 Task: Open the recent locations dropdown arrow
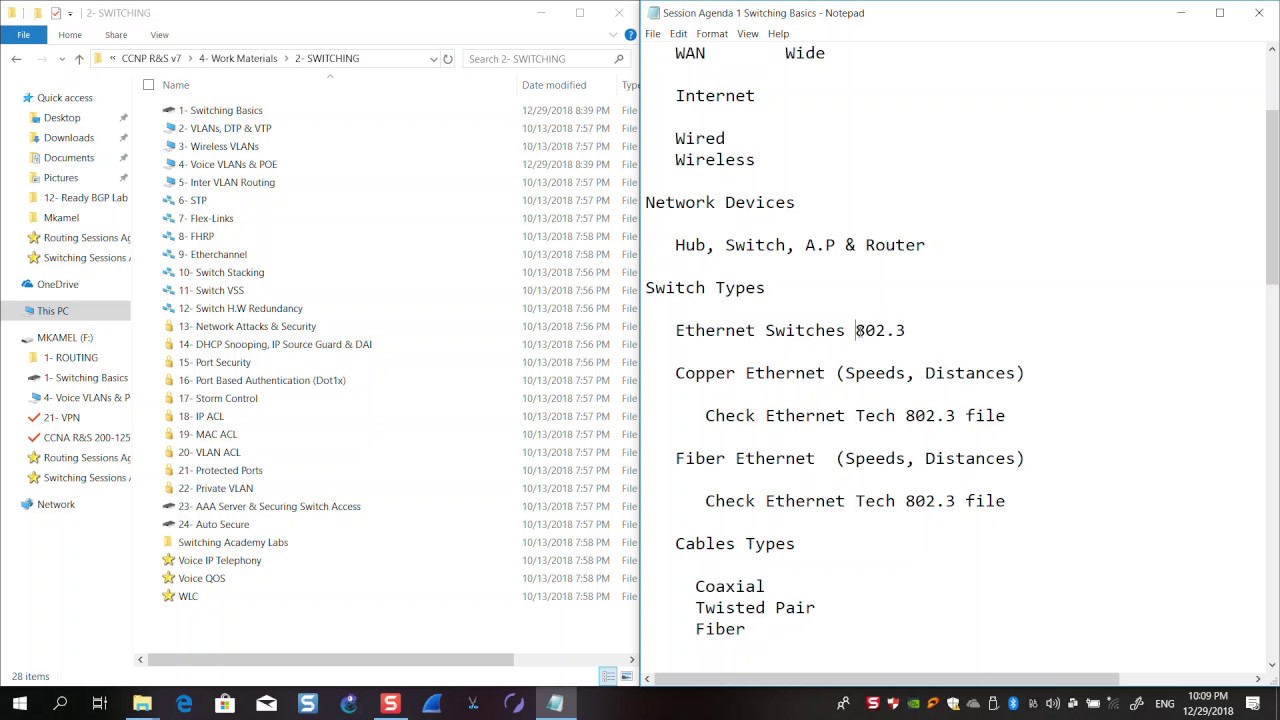(59, 59)
